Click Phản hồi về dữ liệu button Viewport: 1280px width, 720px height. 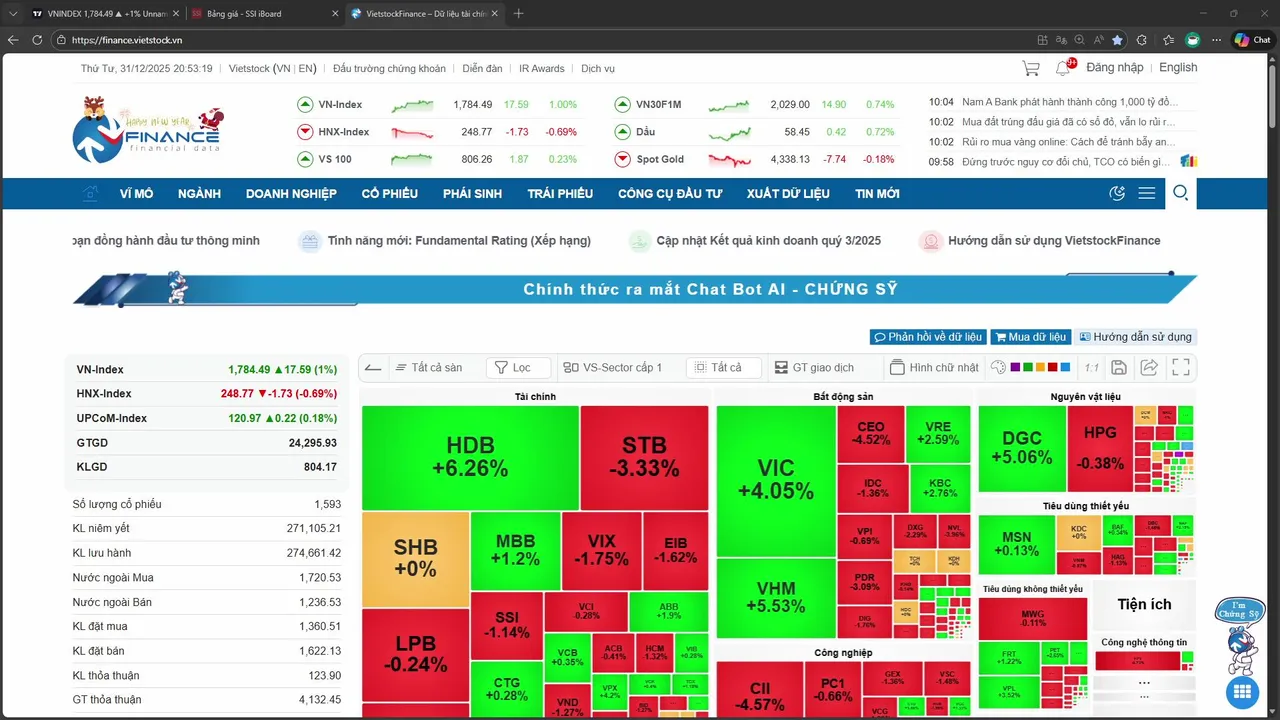point(927,338)
